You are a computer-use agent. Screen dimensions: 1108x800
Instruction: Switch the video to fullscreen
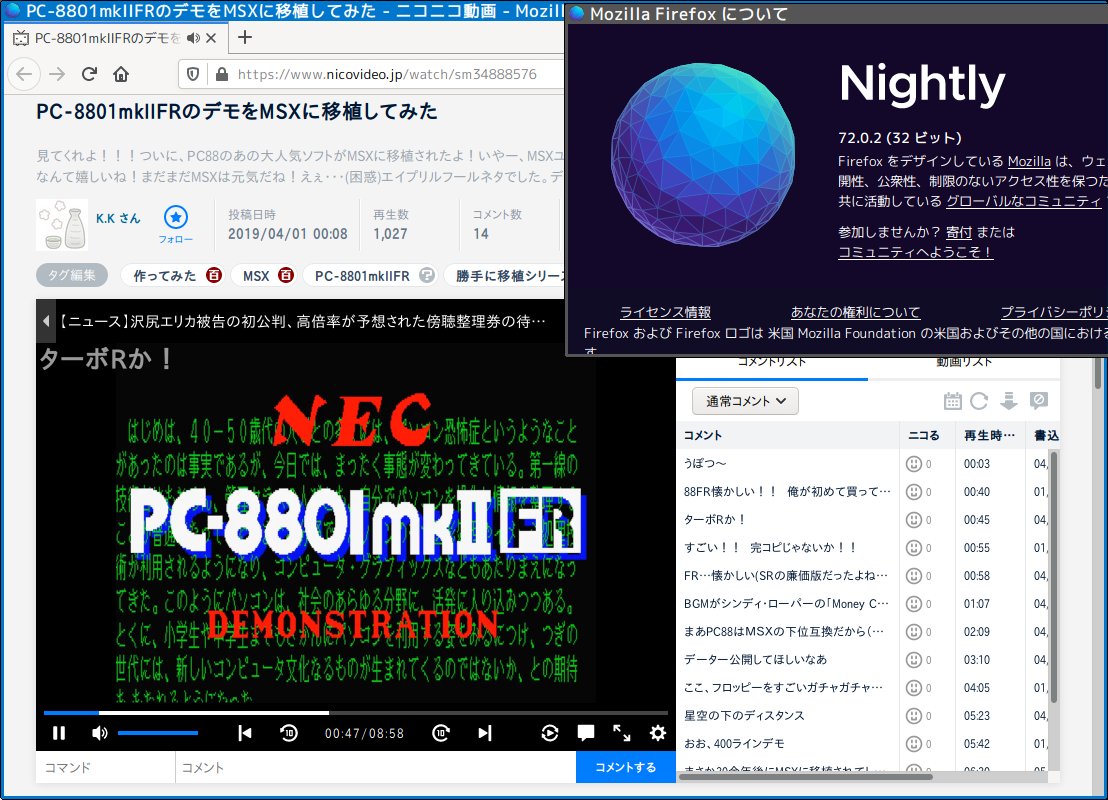622,733
